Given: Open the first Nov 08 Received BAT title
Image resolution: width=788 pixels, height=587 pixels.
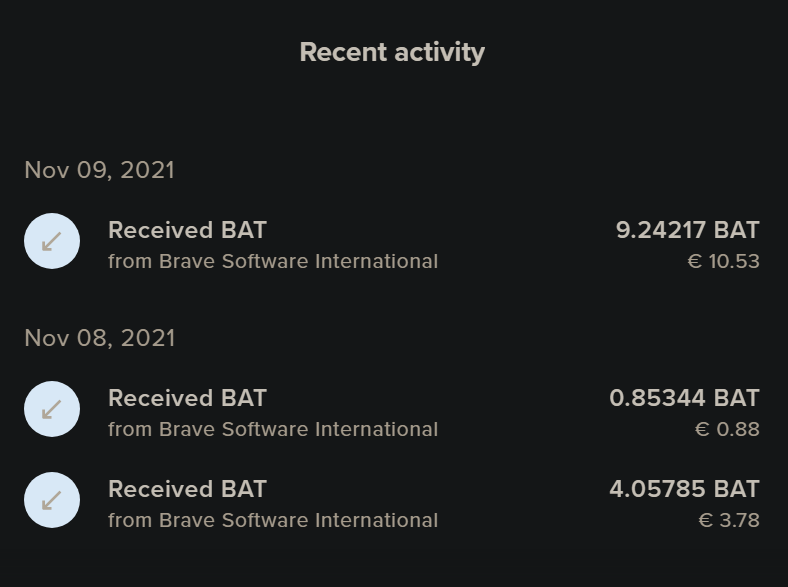Looking at the screenshot, I should point(187,398).
